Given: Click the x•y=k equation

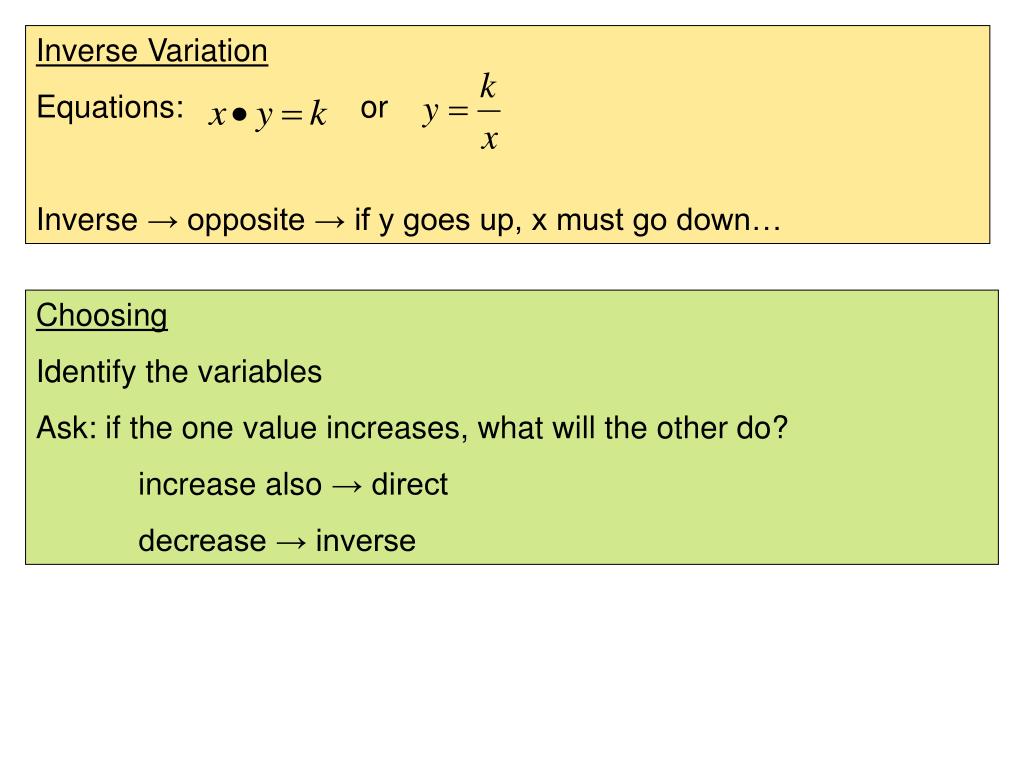Looking at the screenshot, I should (x=268, y=115).
